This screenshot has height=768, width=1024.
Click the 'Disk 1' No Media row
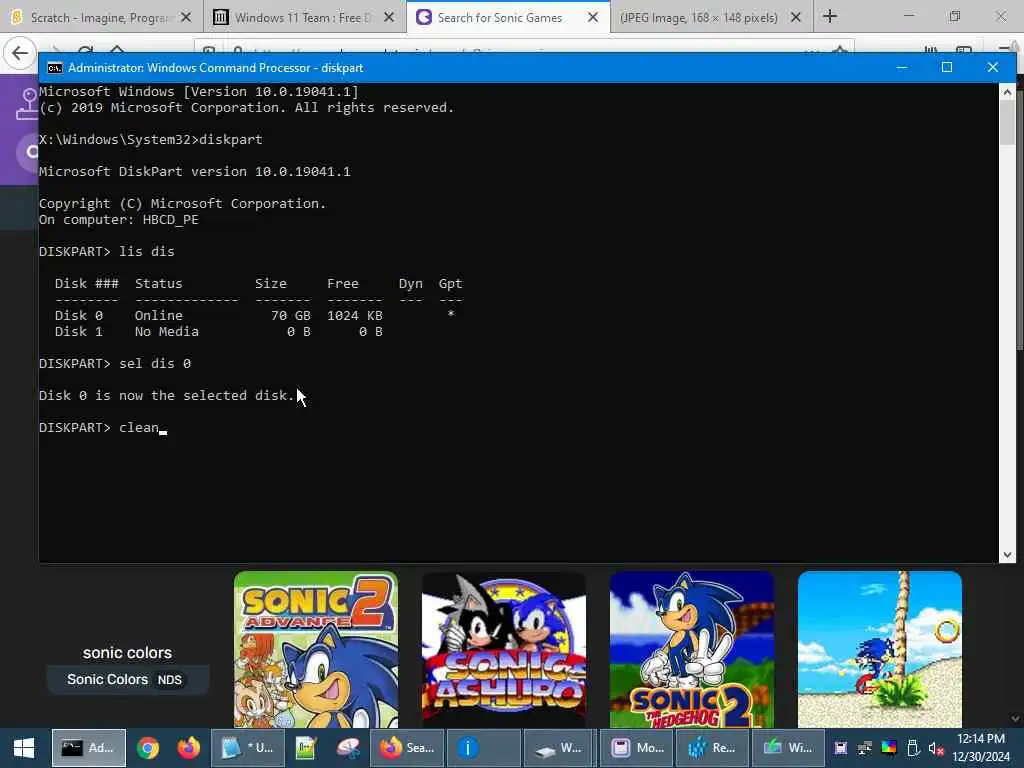click(219, 332)
